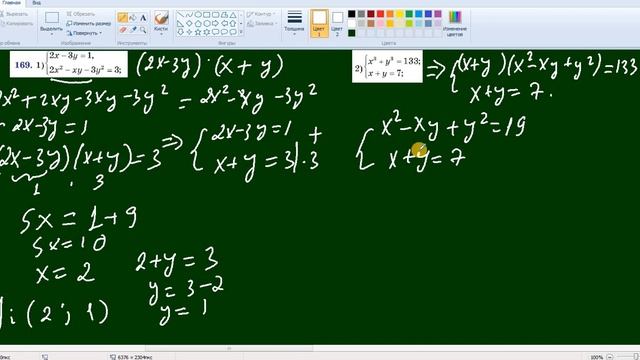Pick the dark green custom color swatch

pos(351,33)
